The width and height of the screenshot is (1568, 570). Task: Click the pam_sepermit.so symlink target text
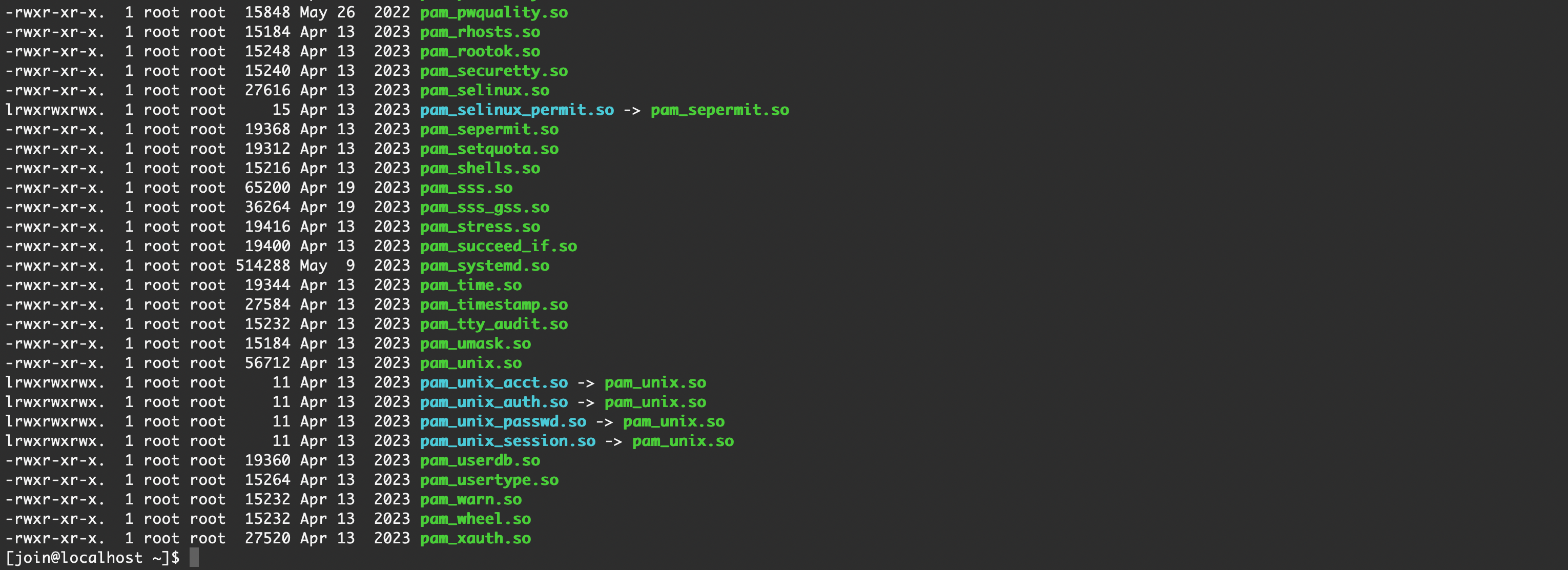(719, 110)
